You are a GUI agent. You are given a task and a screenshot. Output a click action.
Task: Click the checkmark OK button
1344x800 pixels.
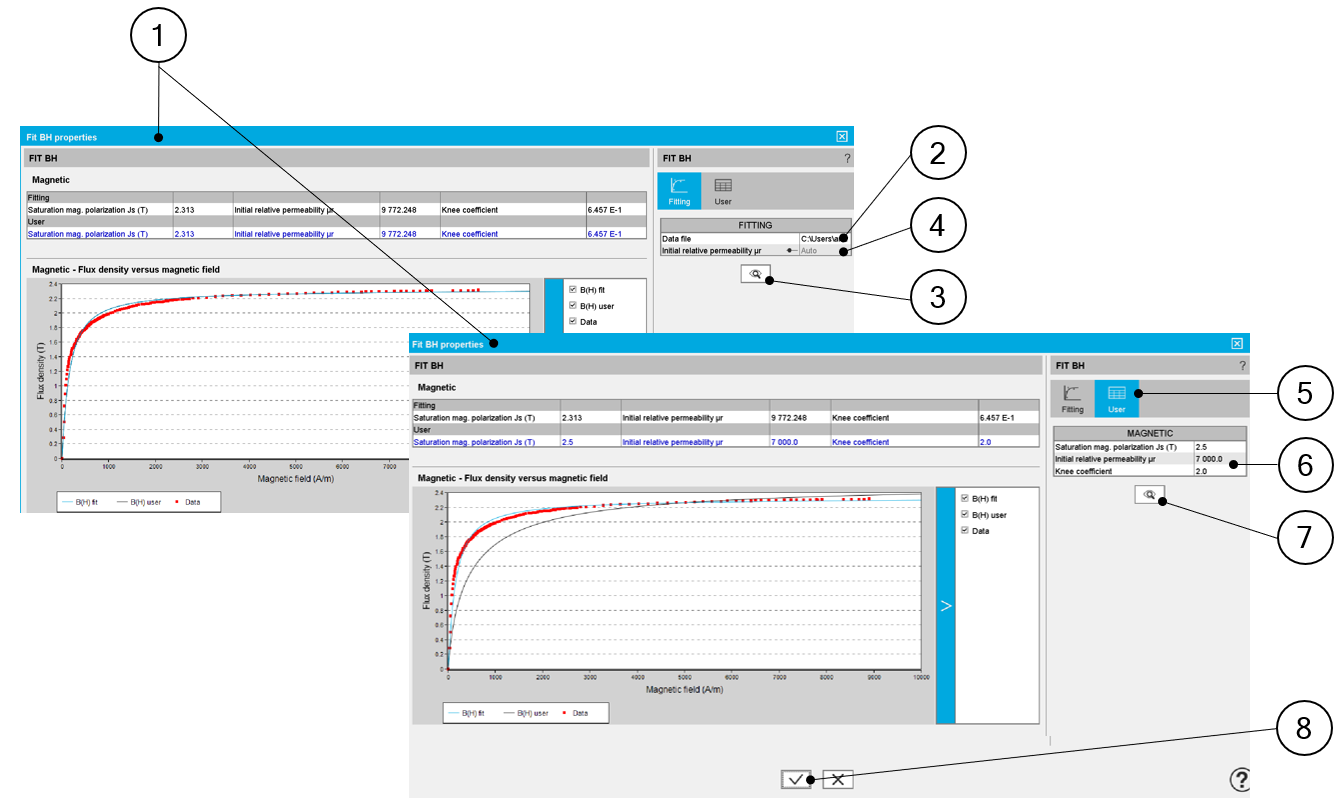point(796,779)
